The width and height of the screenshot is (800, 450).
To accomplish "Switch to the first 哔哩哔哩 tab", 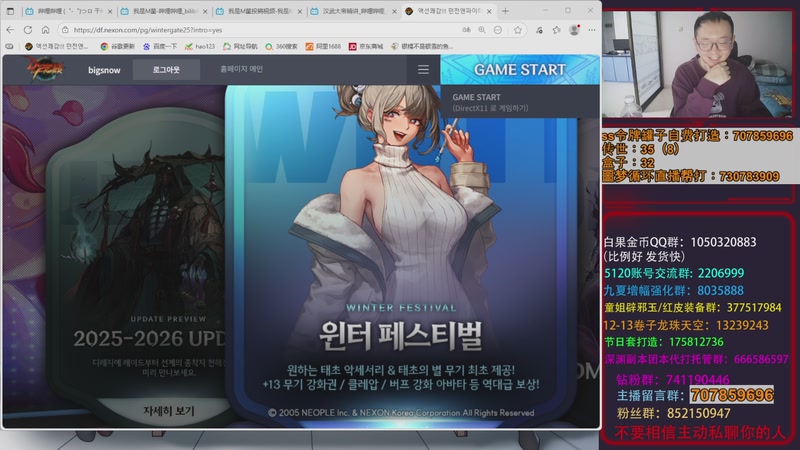I will coord(68,11).
